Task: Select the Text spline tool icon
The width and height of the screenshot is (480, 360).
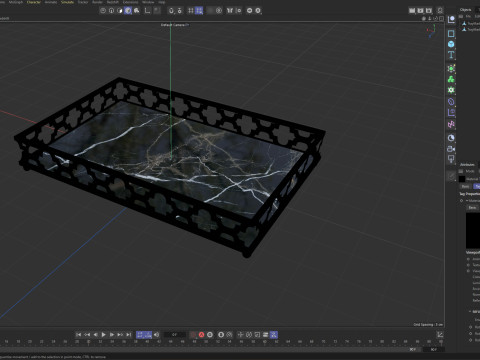Action: pyautogui.click(x=451, y=55)
